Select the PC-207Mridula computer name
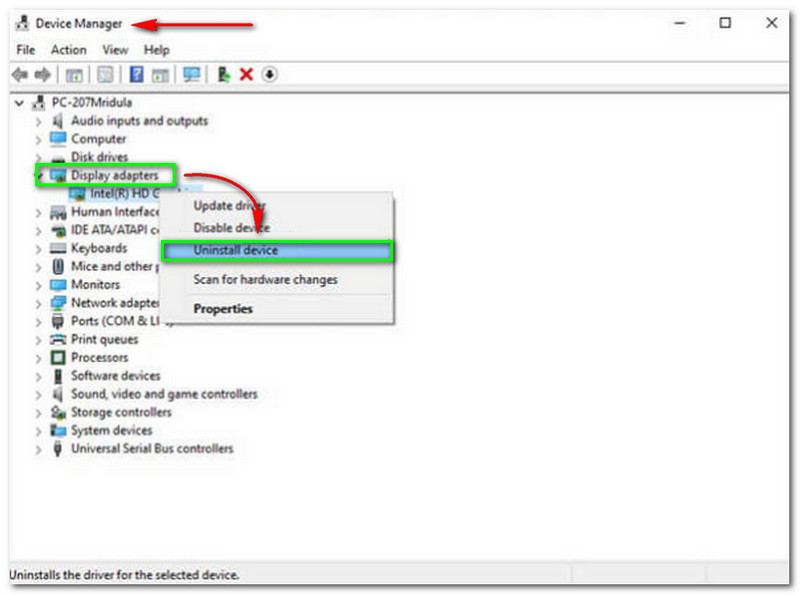This screenshot has width=800, height=595. coord(92,103)
